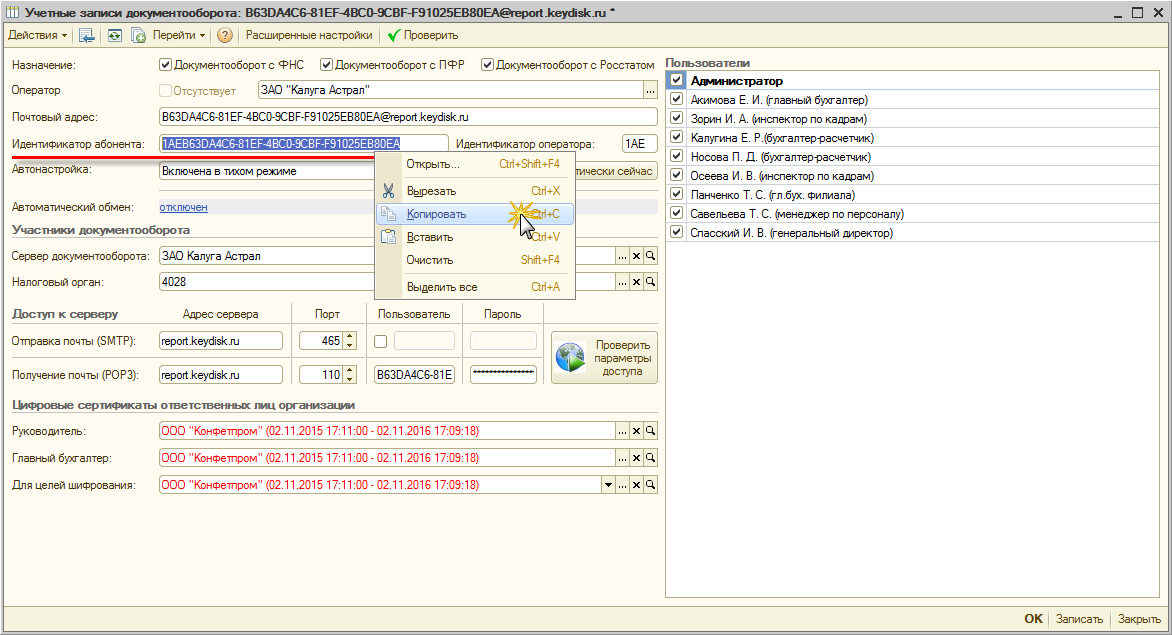Viewport: 1172px width, 635px height.
Task: Decrease the SMTP port 465 value
Action: [x=350, y=345]
